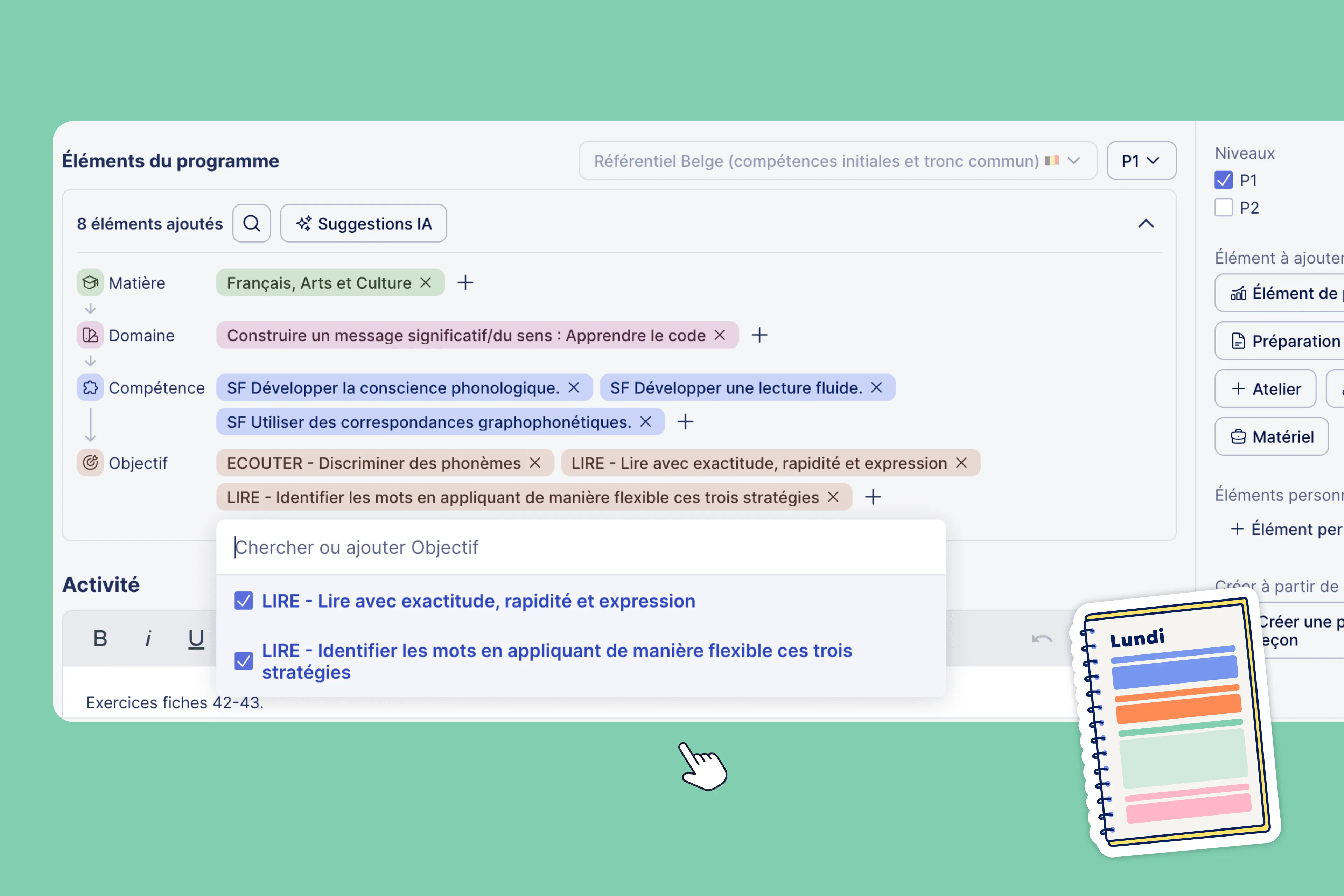Click the undo arrow in editor toolbar
Screen dimensions: 1344x896
point(1042,638)
